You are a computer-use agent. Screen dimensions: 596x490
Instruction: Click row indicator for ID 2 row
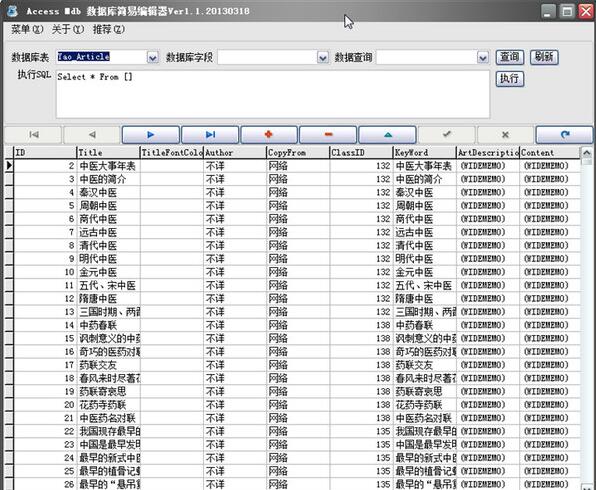[9, 166]
